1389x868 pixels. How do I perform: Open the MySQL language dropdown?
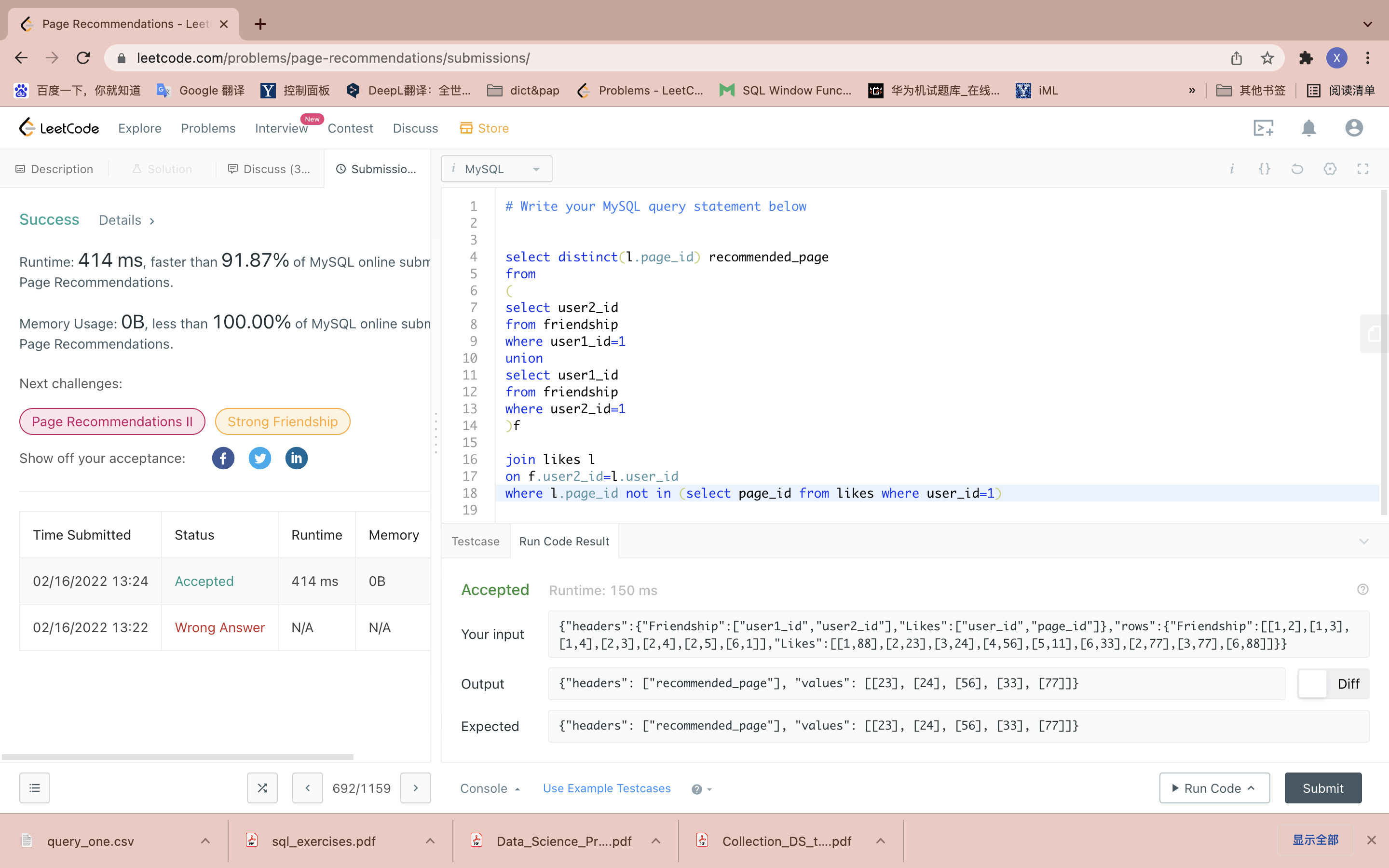[496, 169]
